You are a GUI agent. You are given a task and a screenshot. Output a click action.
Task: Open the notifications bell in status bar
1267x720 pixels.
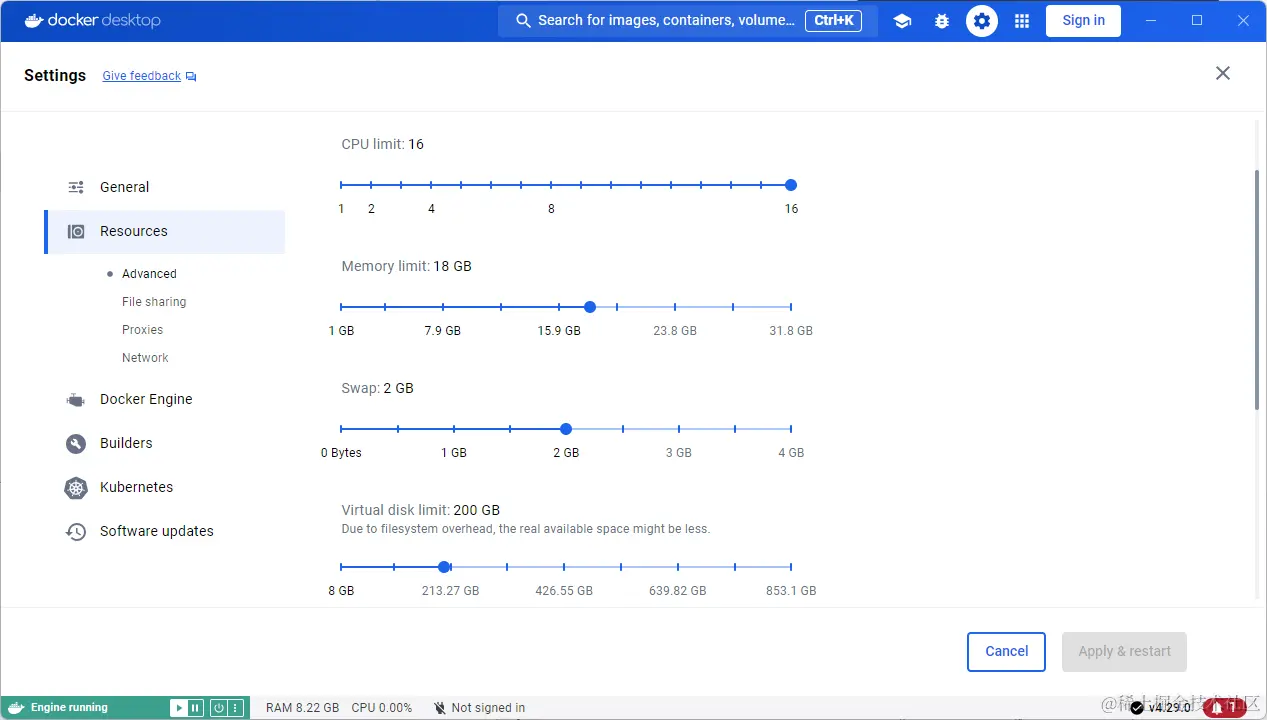click(x=1217, y=707)
